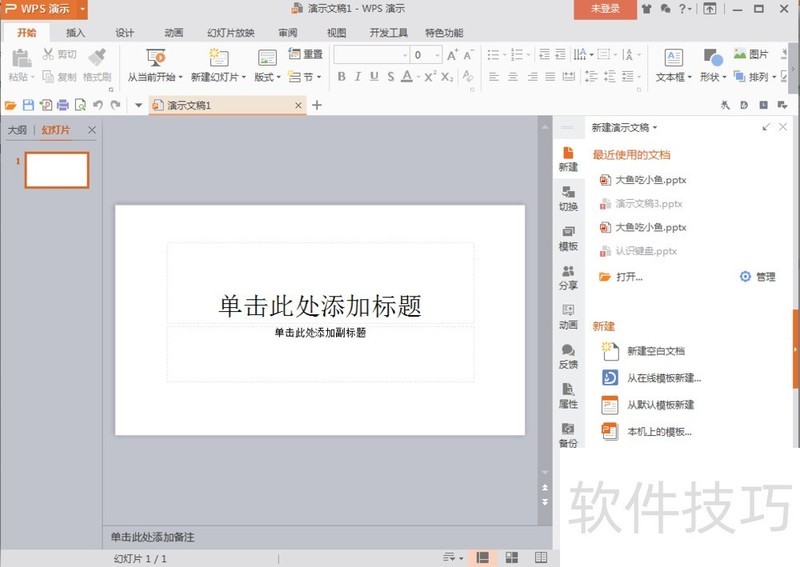Open the font color dropdown arrow

click(x=418, y=77)
